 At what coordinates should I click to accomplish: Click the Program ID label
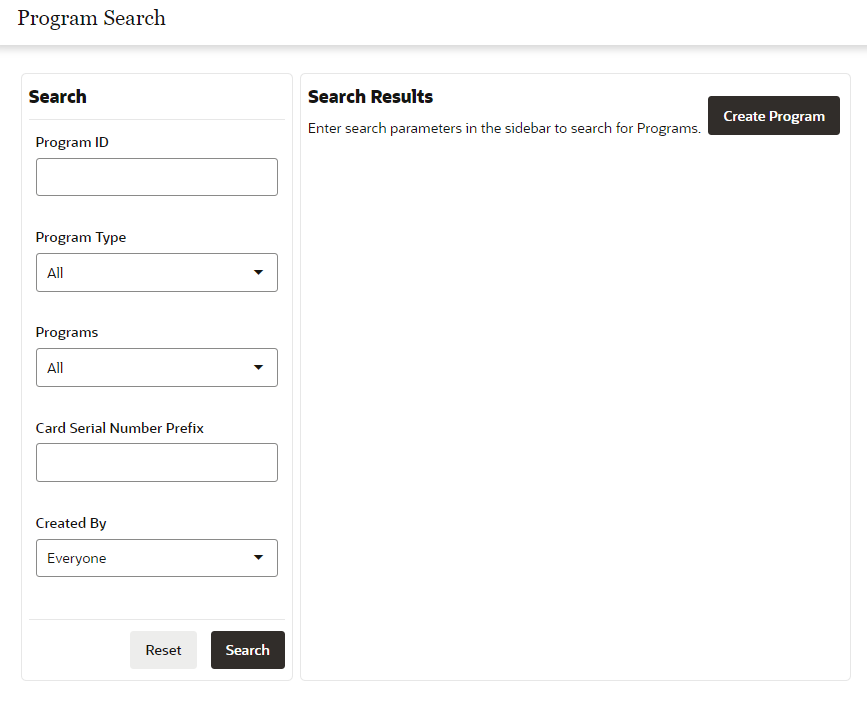click(72, 142)
